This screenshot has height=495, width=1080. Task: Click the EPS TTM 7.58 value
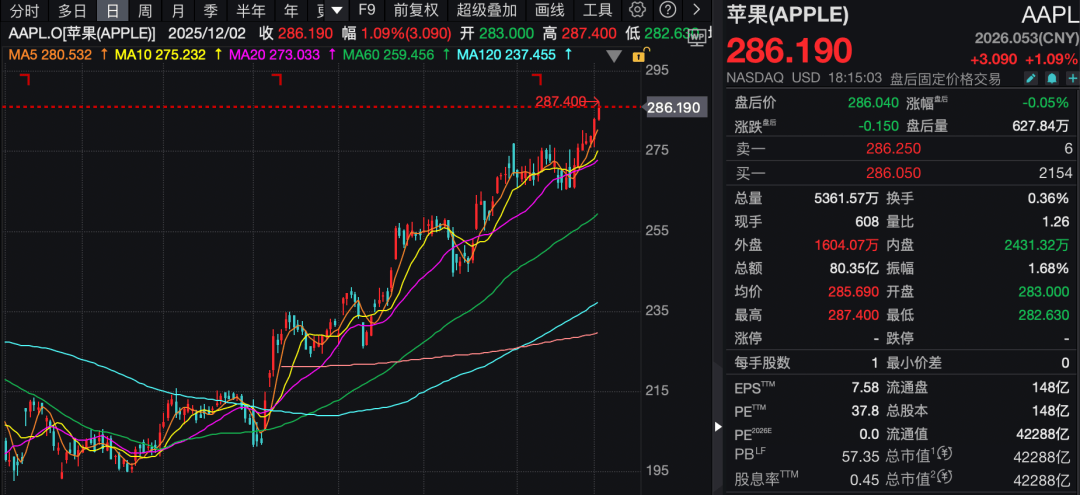coord(865,388)
